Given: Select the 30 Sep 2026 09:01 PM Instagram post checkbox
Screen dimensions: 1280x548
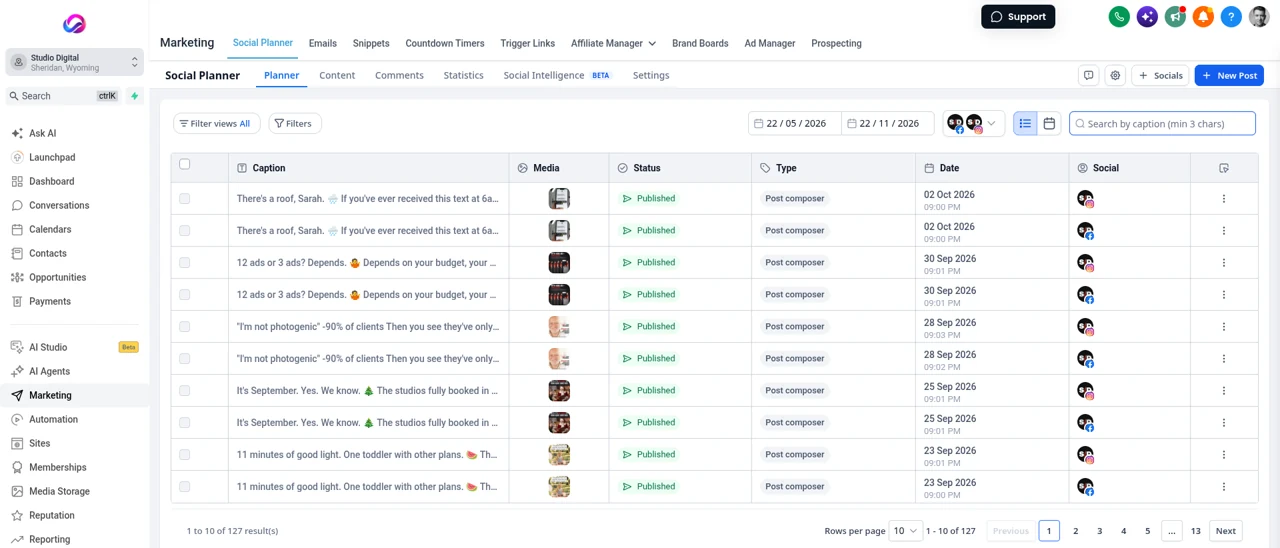Looking at the screenshot, I should (185, 263).
